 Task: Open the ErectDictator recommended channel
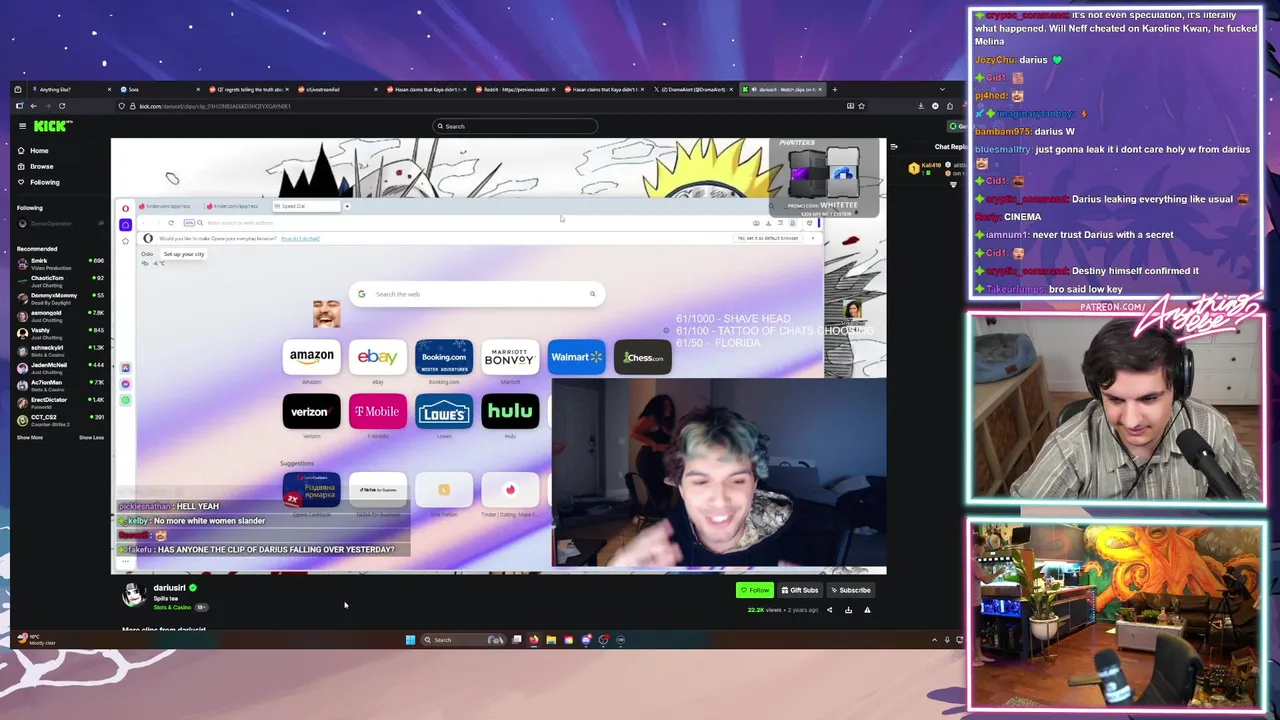tap(60, 402)
